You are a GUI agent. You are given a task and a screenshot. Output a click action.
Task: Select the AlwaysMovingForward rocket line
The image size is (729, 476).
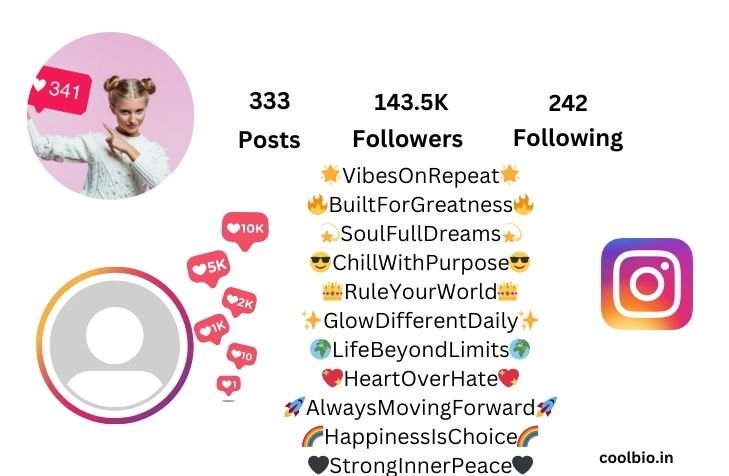coord(420,408)
